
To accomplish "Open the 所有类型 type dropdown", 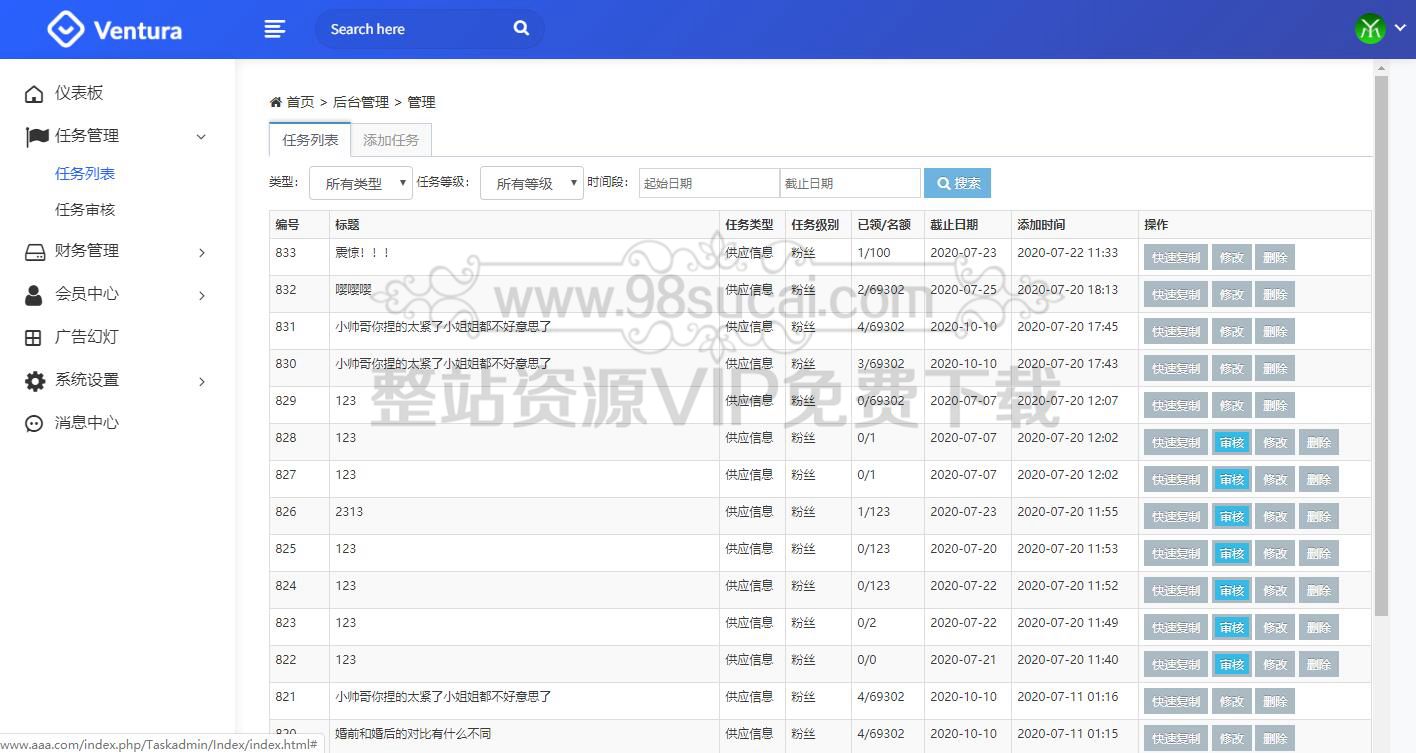I will point(361,183).
